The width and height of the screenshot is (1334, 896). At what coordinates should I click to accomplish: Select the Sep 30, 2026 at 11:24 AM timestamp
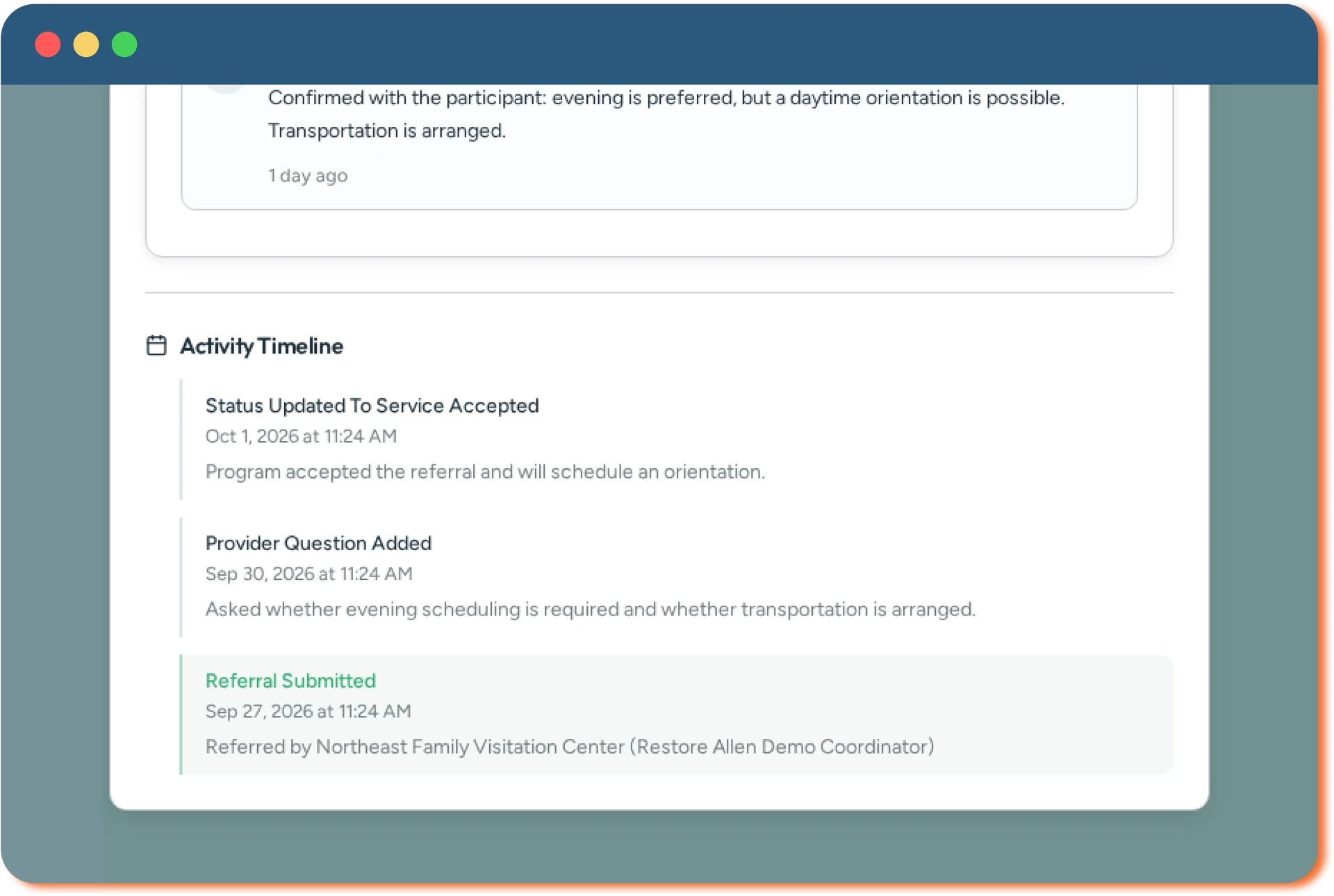point(308,574)
